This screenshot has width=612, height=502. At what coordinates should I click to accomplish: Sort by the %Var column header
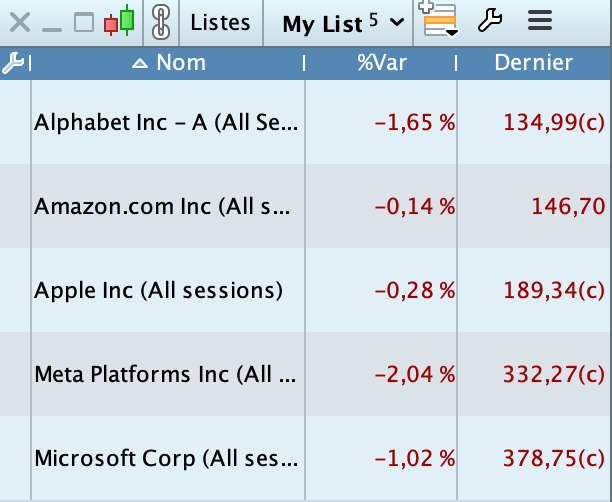pyautogui.click(x=380, y=63)
